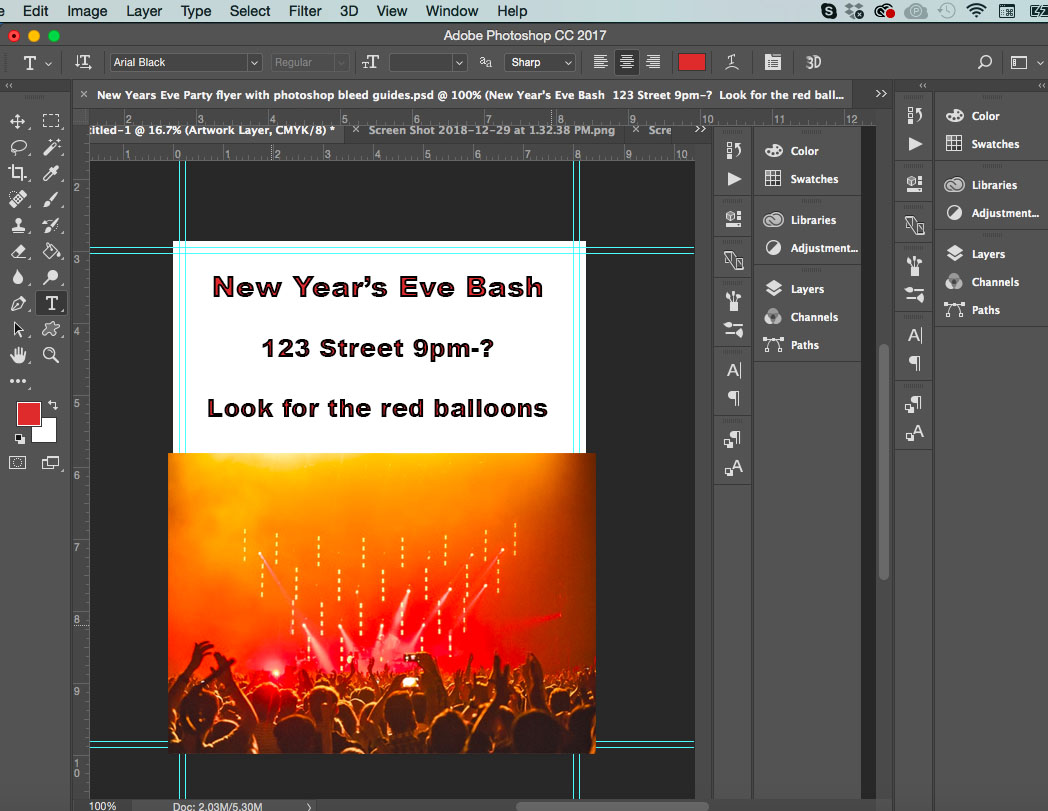Open the Filter menu

304,11
